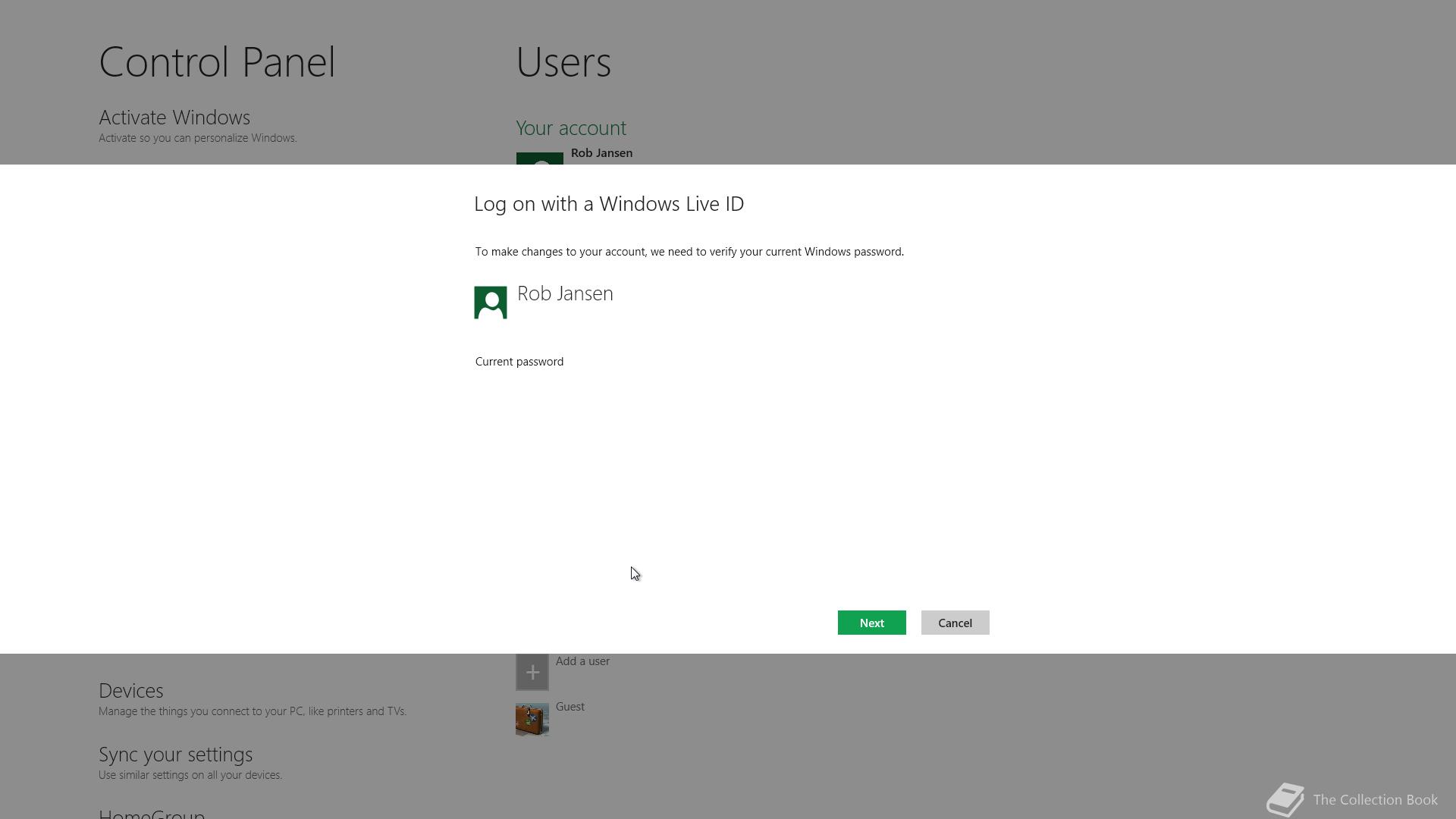Viewport: 1456px width, 819px height.
Task: Click the Current password label
Action: point(519,362)
